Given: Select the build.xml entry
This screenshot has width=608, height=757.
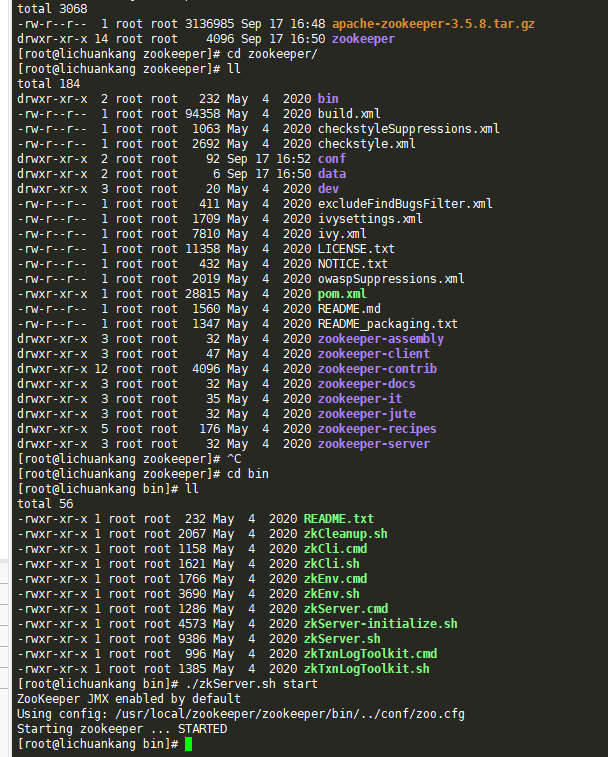Looking at the screenshot, I should pyautogui.click(x=349, y=114).
